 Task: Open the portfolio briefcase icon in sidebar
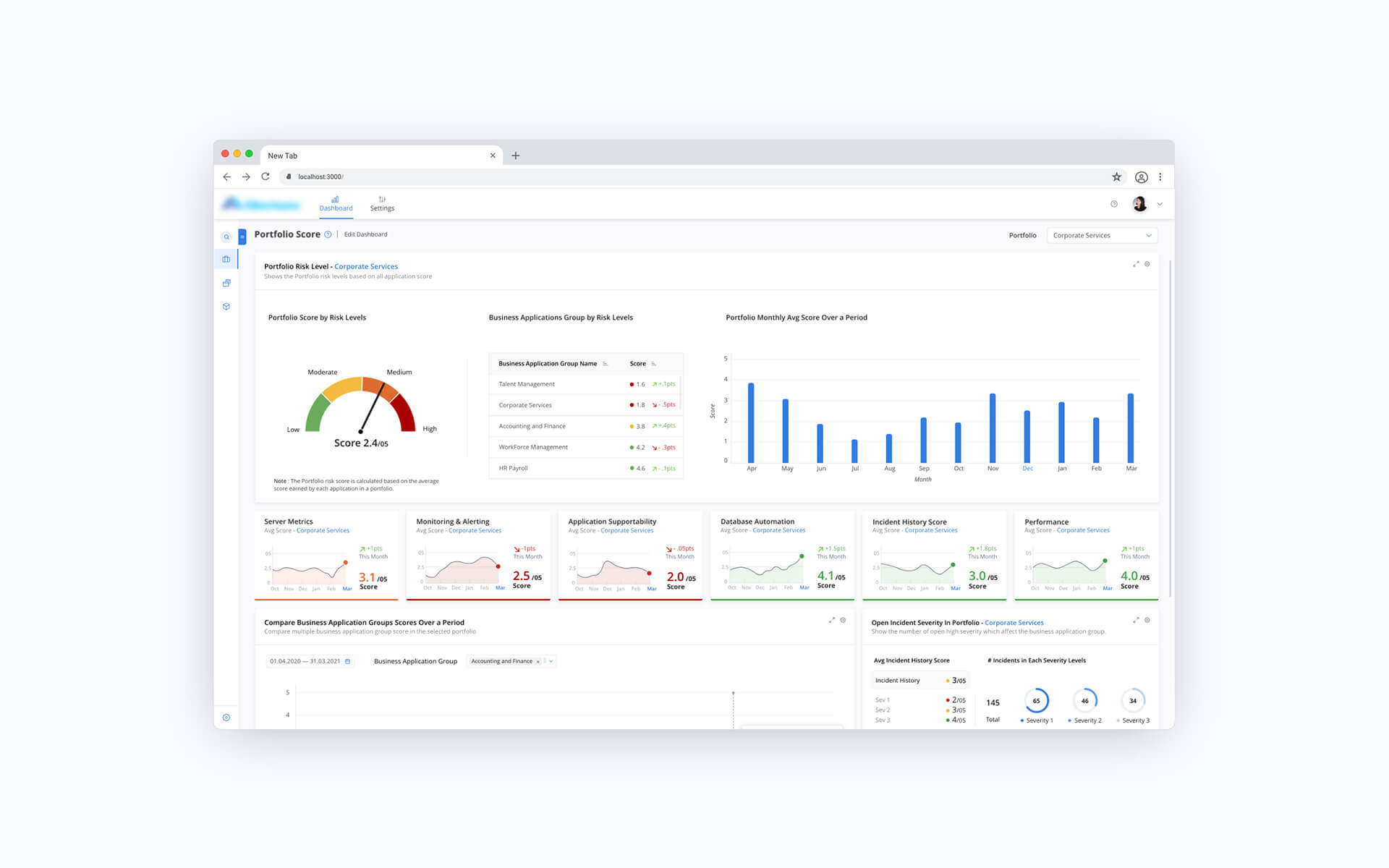click(226, 259)
